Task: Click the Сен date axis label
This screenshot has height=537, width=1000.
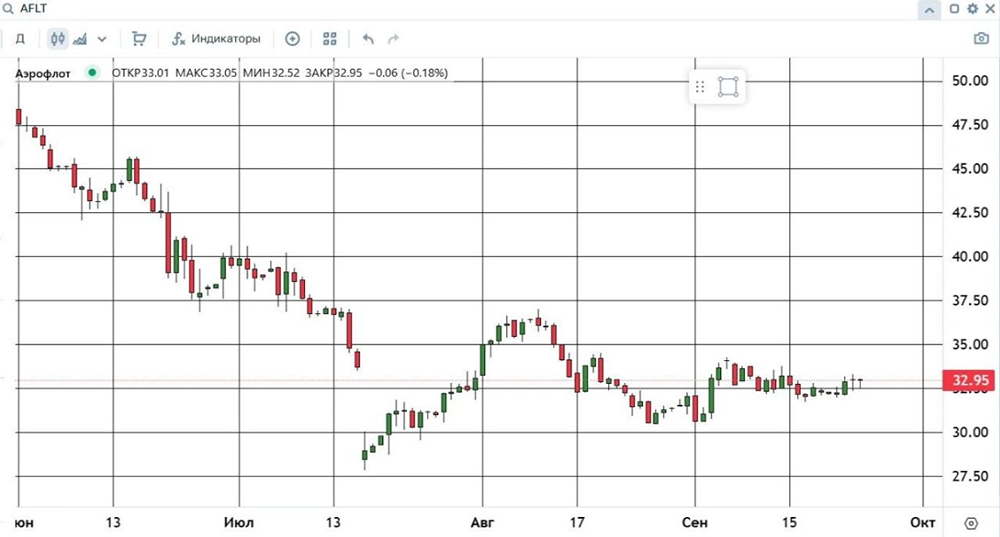Action: (x=695, y=523)
